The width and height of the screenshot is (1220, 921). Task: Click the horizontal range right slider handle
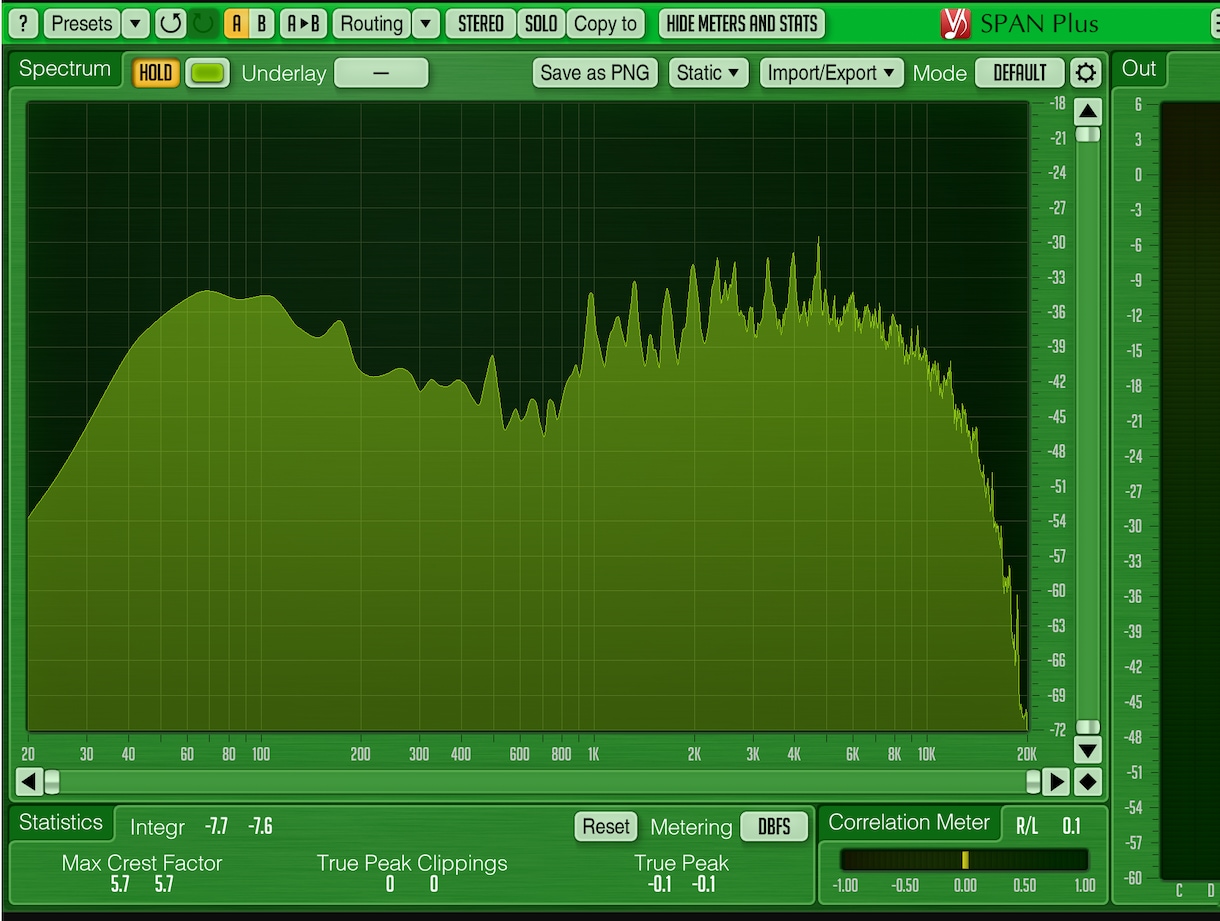click(1033, 781)
